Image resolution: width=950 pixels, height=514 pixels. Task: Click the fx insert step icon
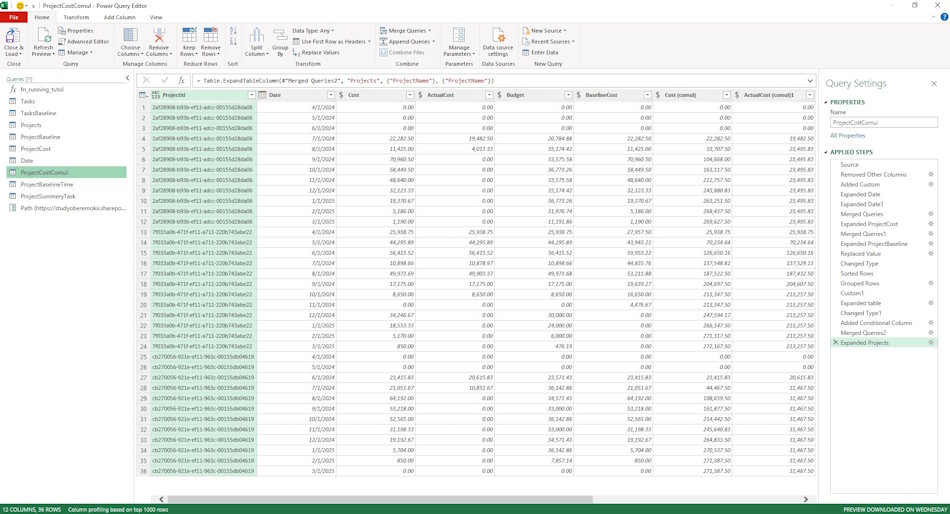[181, 81]
